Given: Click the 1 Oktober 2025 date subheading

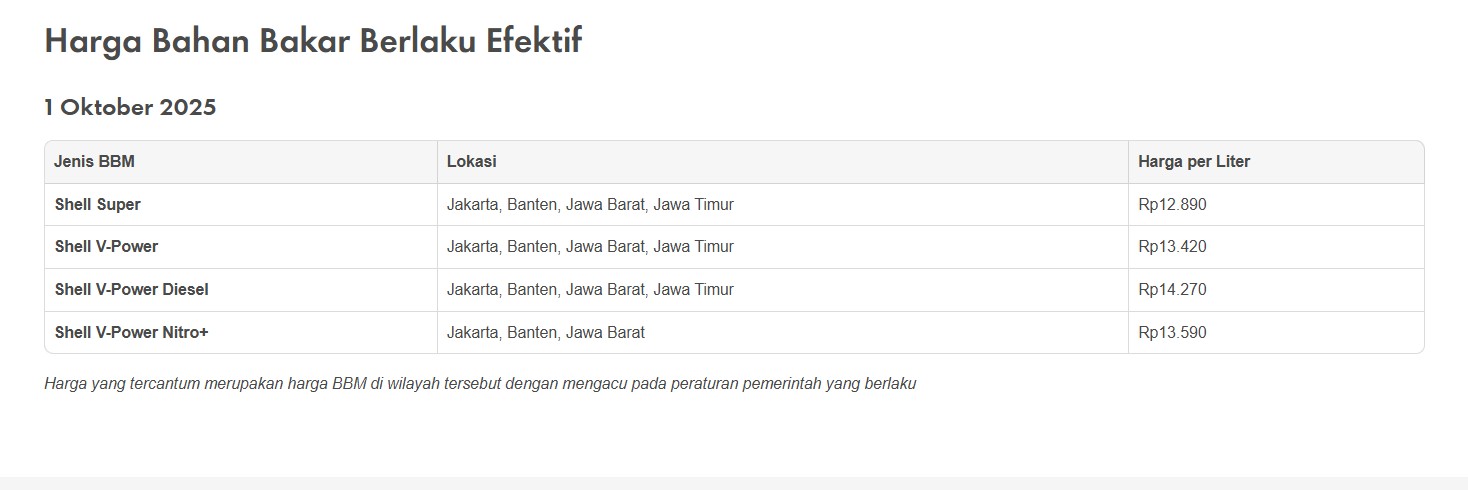Looking at the screenshot, I should point(130,107).
